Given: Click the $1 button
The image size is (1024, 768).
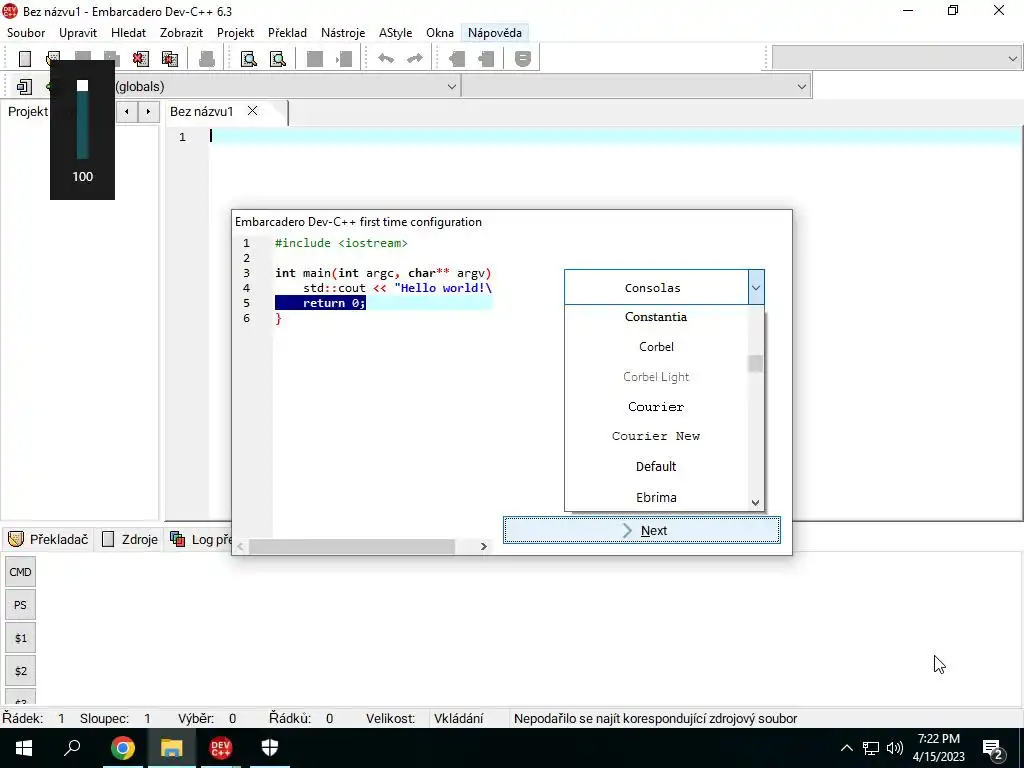Looking at the screenshot, I should (x=20, y=638).
